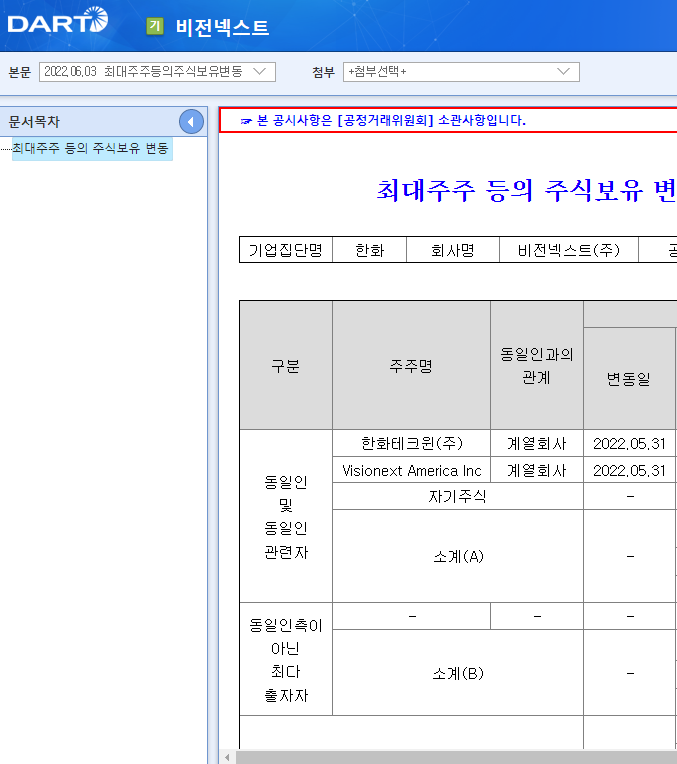
Task: Click the 회사명 cell
Action: [453, 250]
